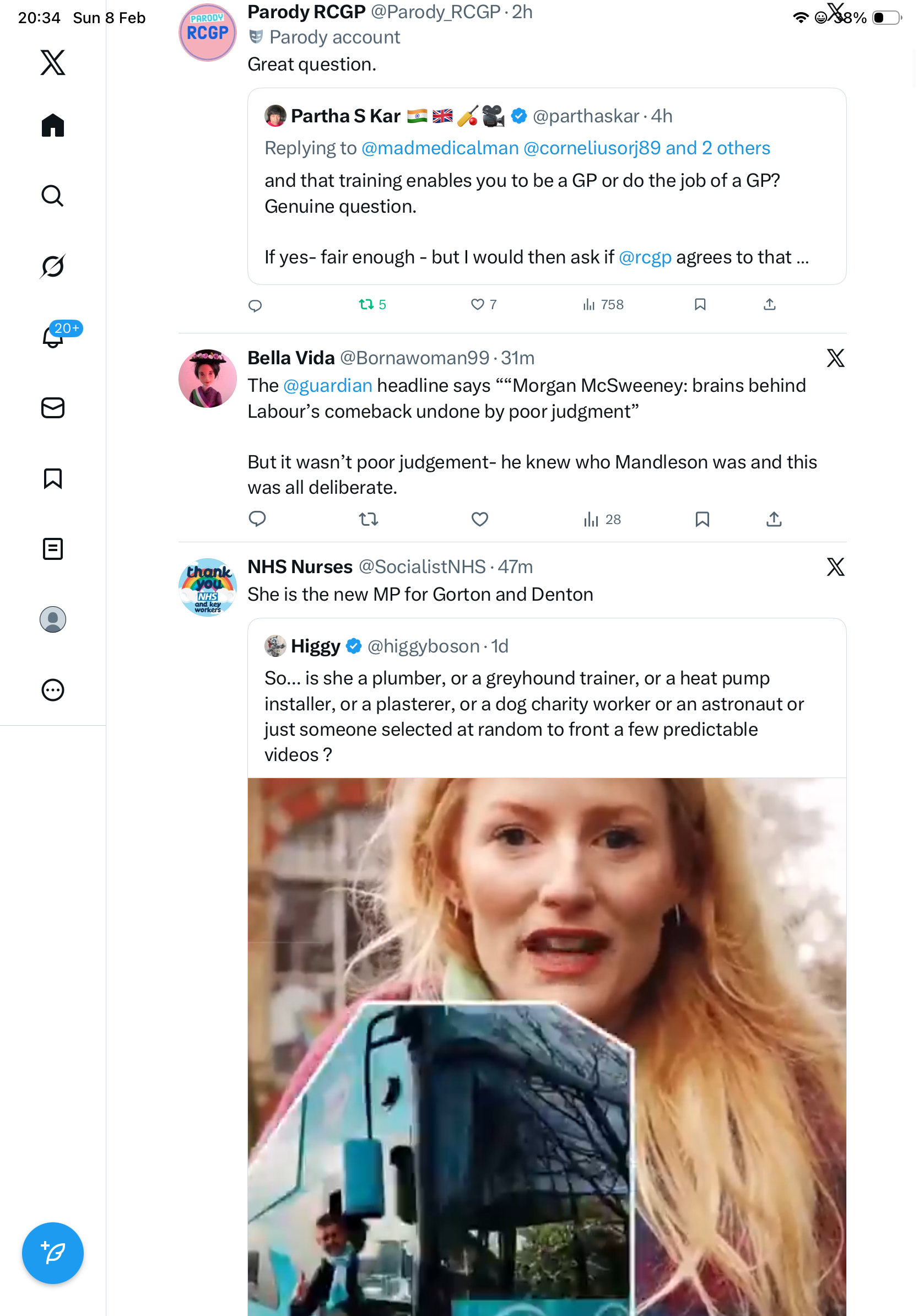The image size is (919, 1316).
Task: Compose a new post
Action: pos(53,1253)
